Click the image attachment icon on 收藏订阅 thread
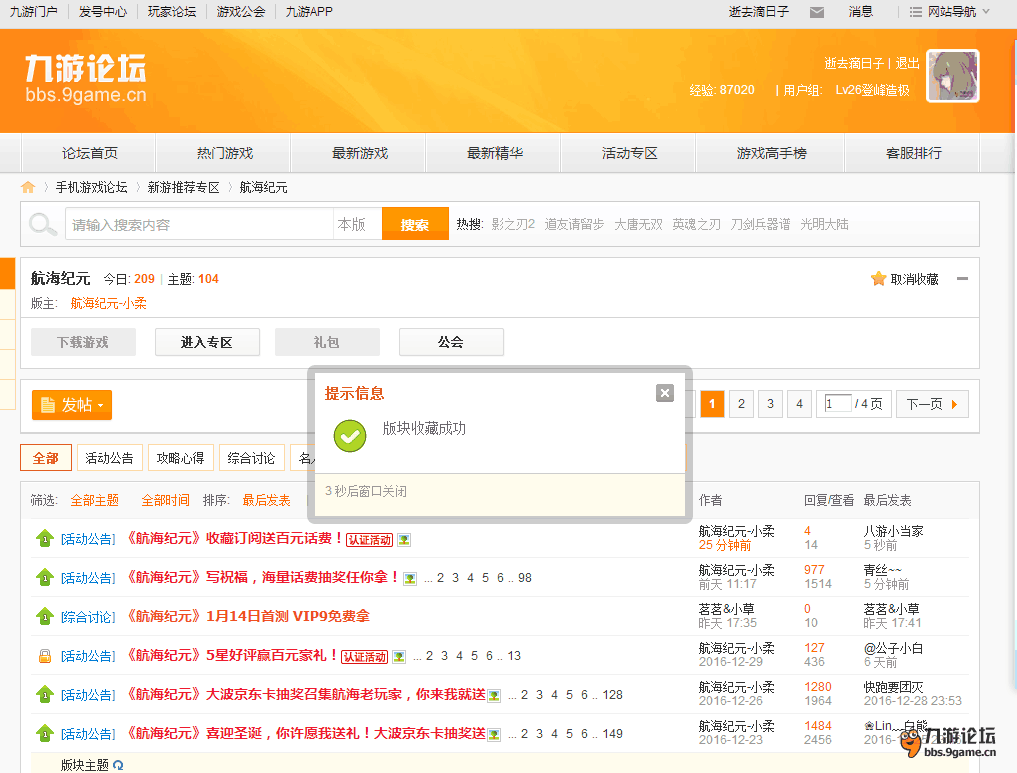The image size is (1017, 773). point(404,540)
